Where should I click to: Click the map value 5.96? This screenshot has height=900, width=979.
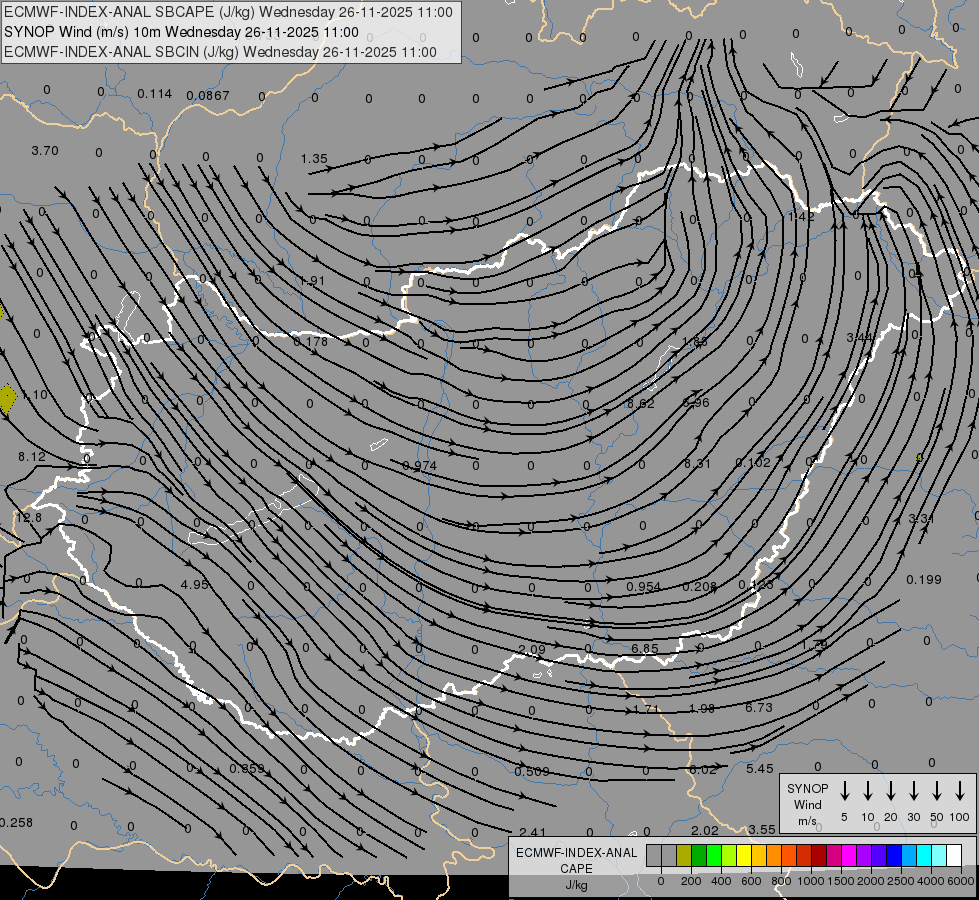point(696,402)
